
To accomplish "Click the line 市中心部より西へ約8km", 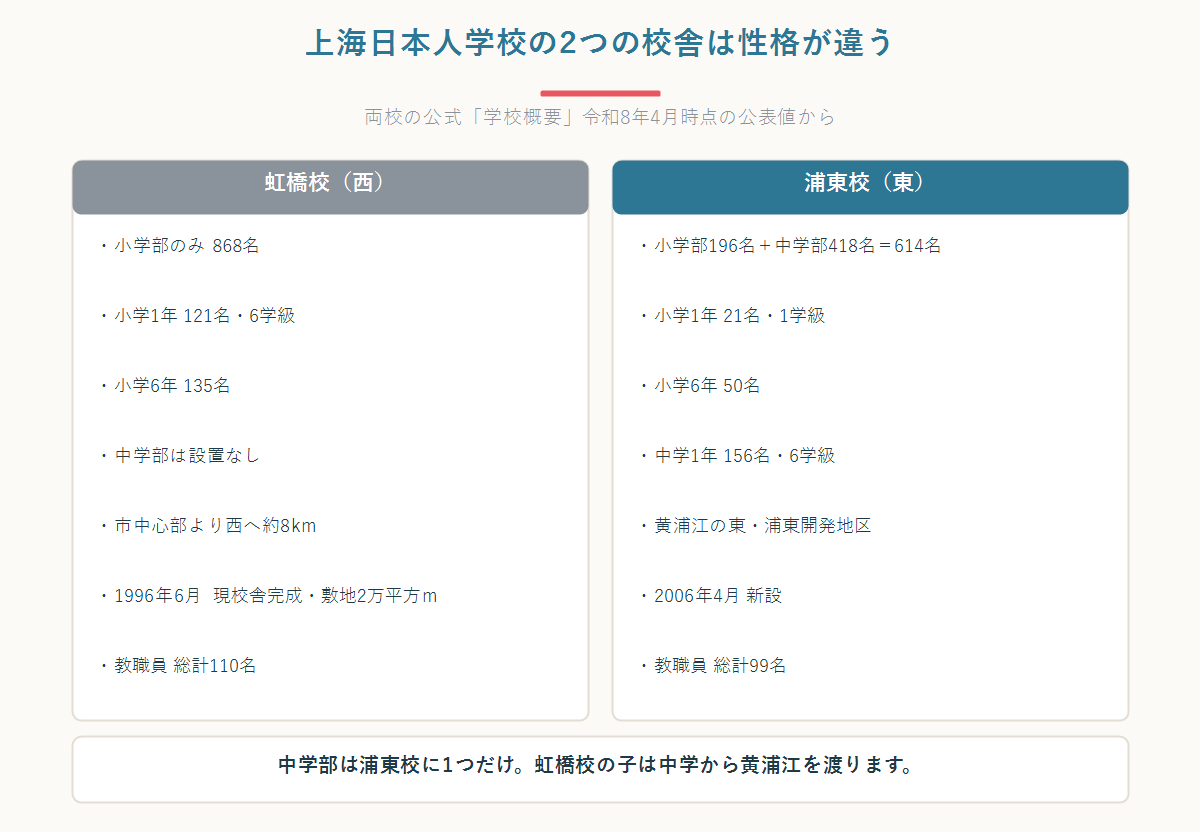I will coord(207,525).
